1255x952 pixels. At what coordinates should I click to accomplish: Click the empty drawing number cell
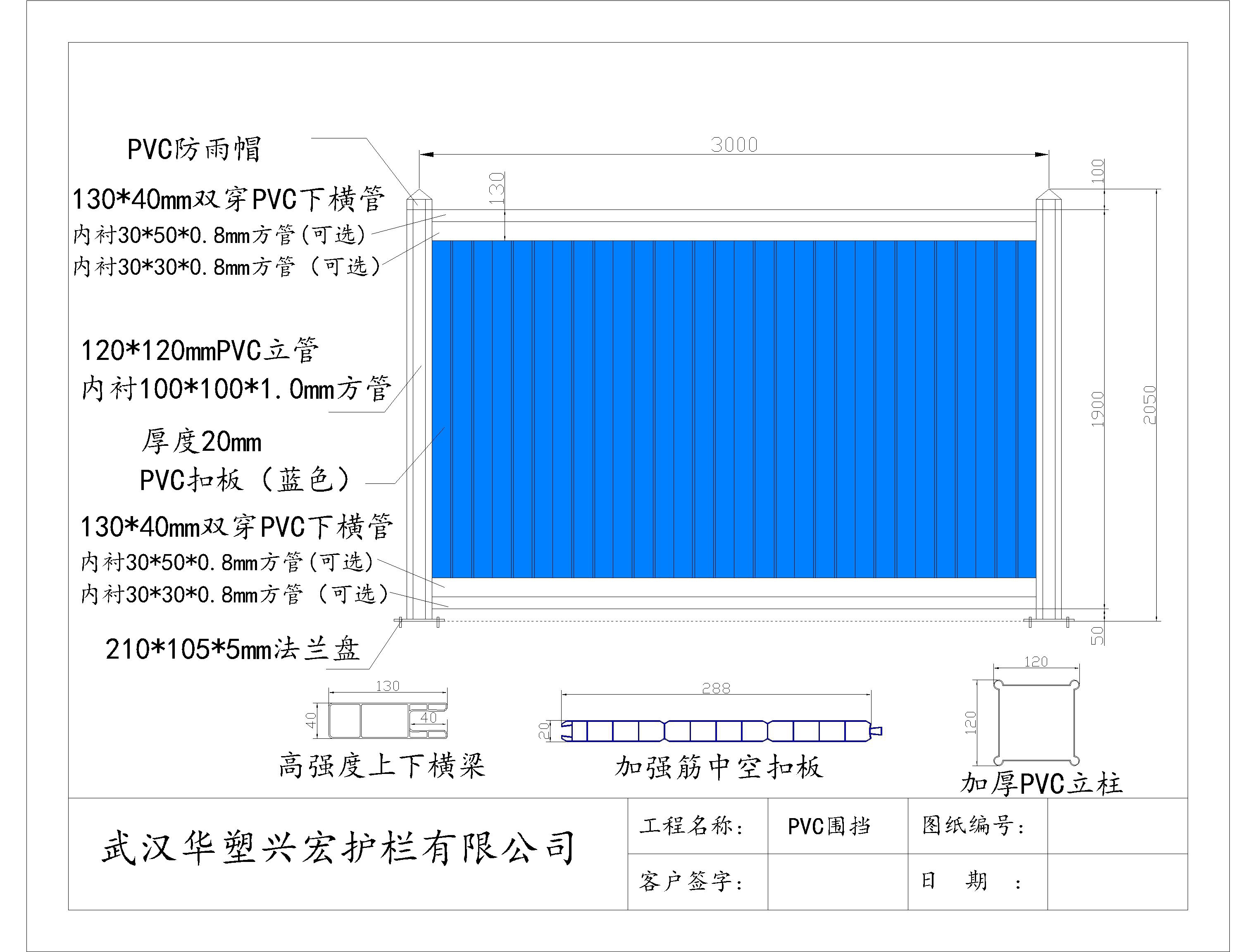click(x=1117, y=826)
